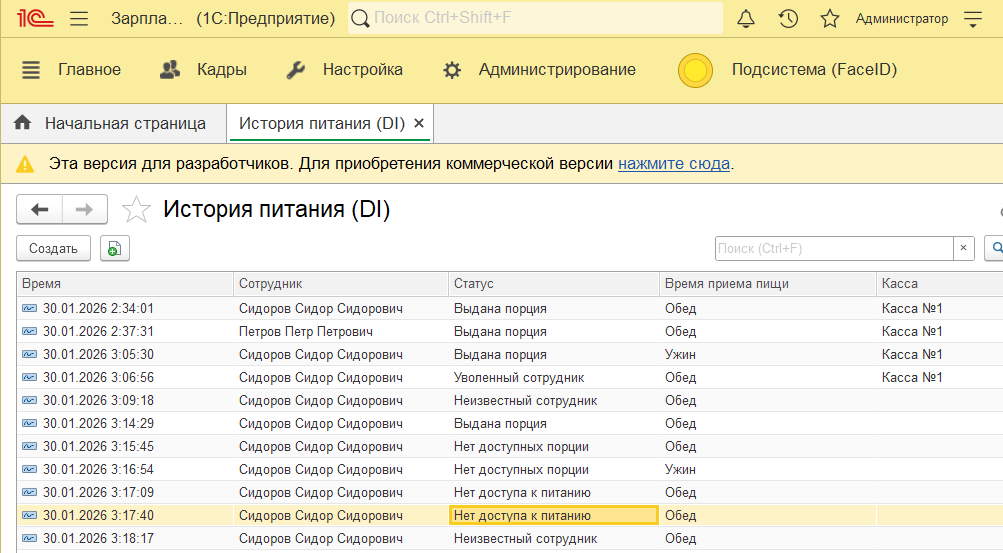Close the История питания (DI) tab

click(x=419, y=124)
